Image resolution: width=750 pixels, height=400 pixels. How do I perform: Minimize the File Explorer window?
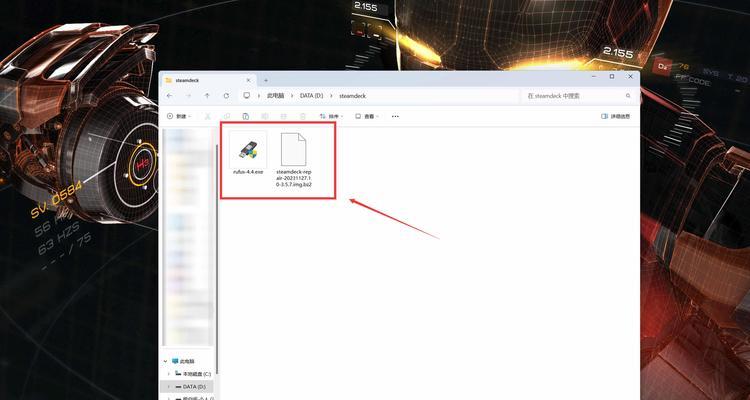tap(594, 77)
